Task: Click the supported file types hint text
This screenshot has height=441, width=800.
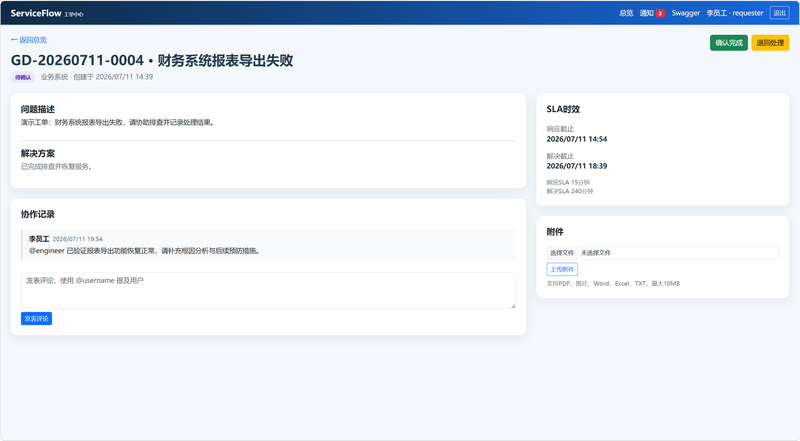Action: pos(613,283)
